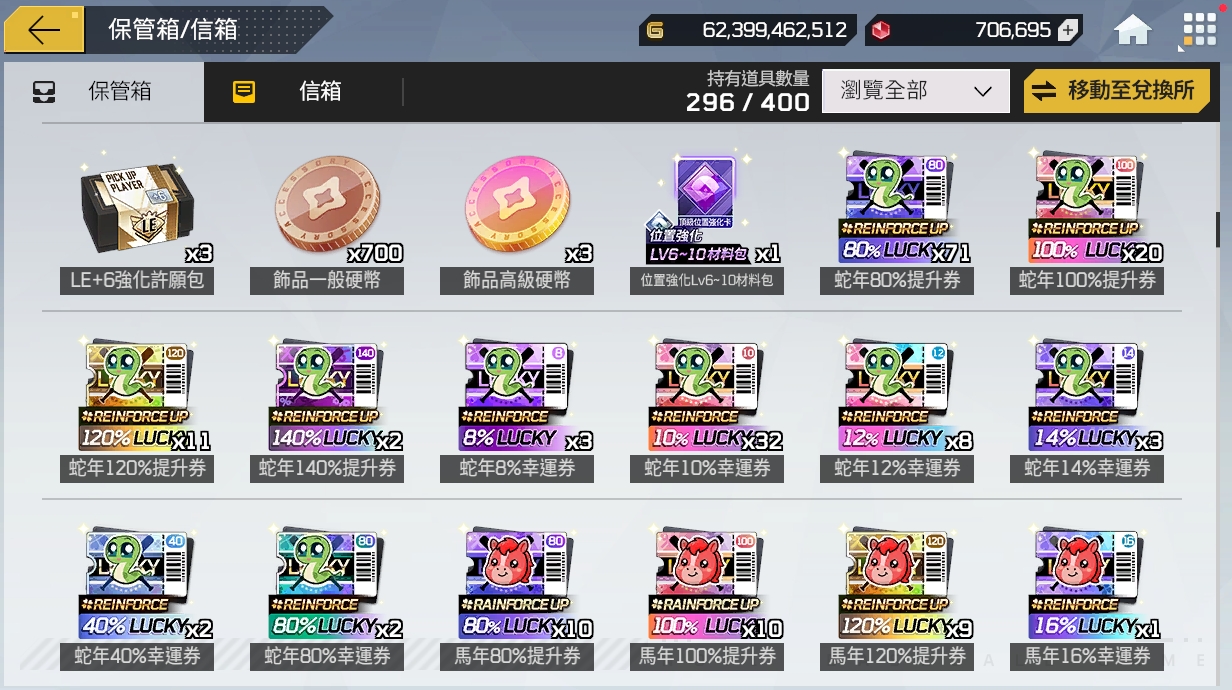Select the 飾品一般硬幣 bronze coin
1232x690 pixels.
click(x=327, y=219)
